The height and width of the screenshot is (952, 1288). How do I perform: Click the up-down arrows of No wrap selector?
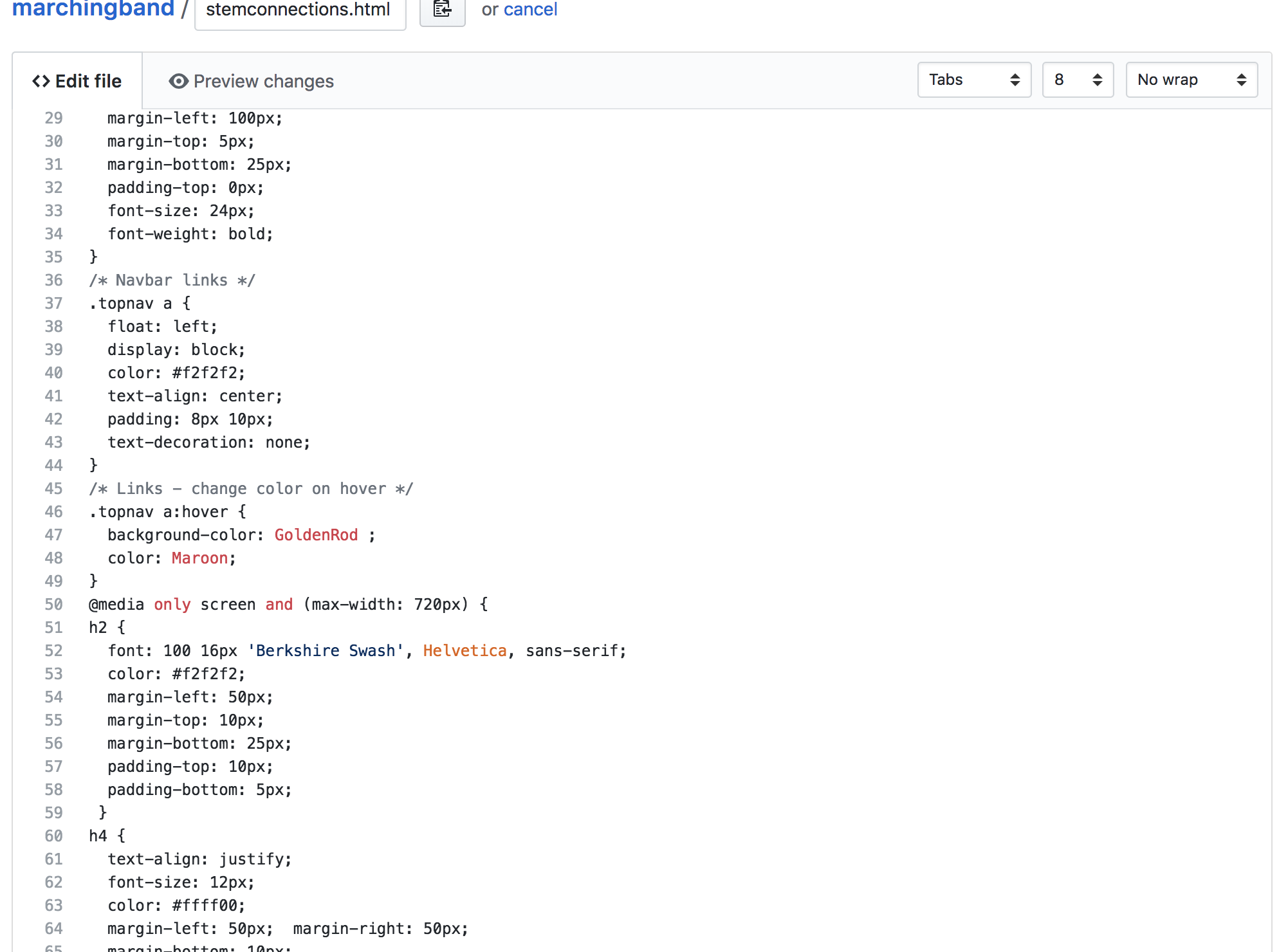[x=1241, y=80]
